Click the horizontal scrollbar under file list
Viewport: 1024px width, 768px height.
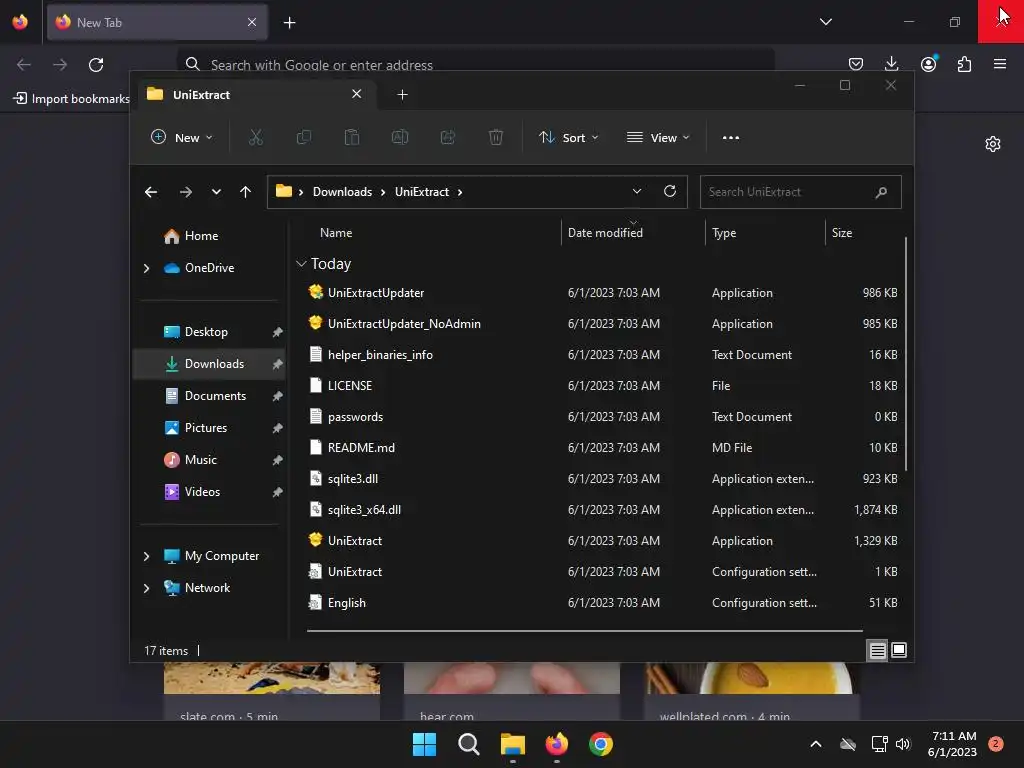pyautogui.click(x=584, y=631)
